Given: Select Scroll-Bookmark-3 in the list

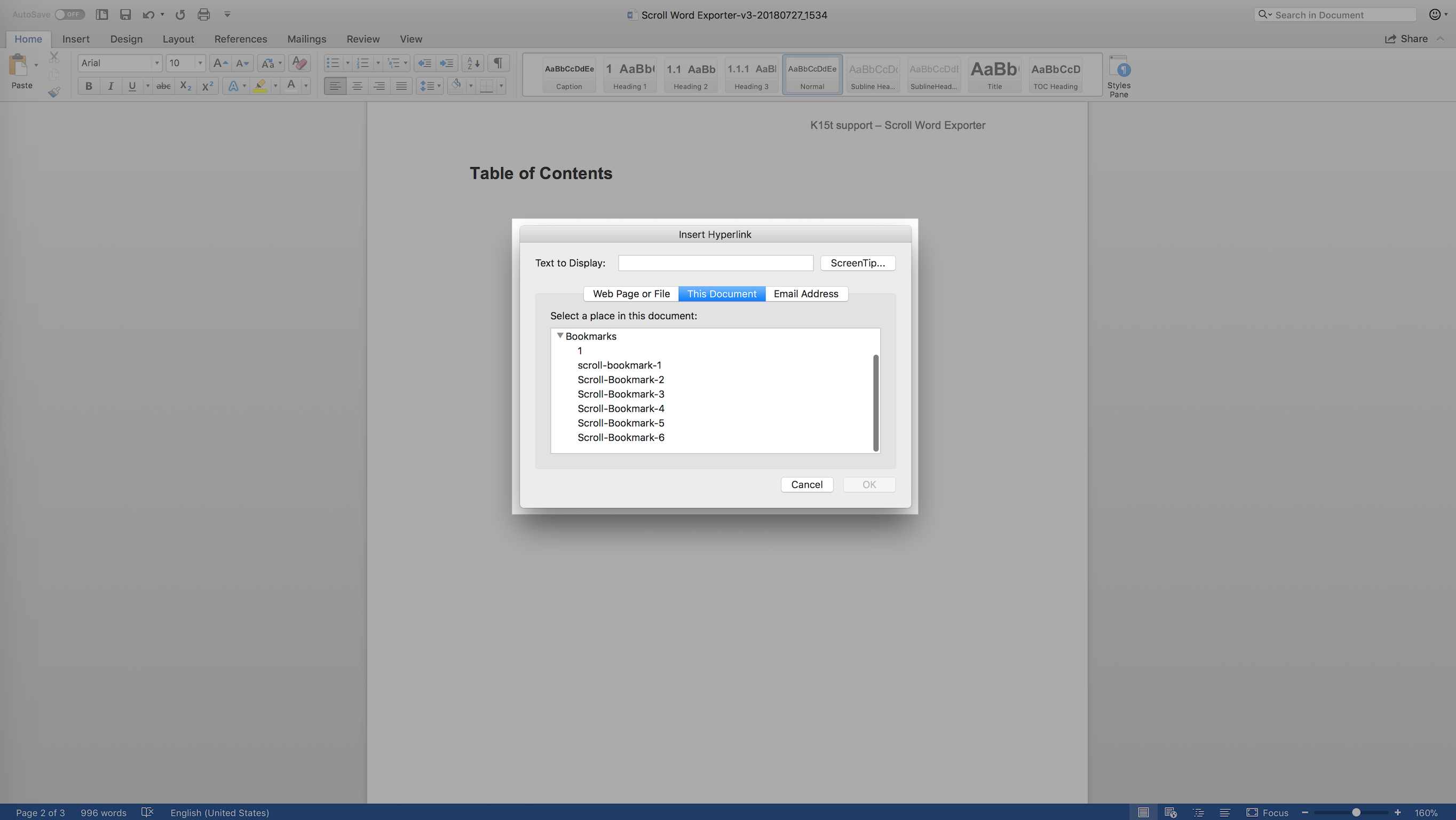Looking at the screenshot, I should [x=621, y=394].
